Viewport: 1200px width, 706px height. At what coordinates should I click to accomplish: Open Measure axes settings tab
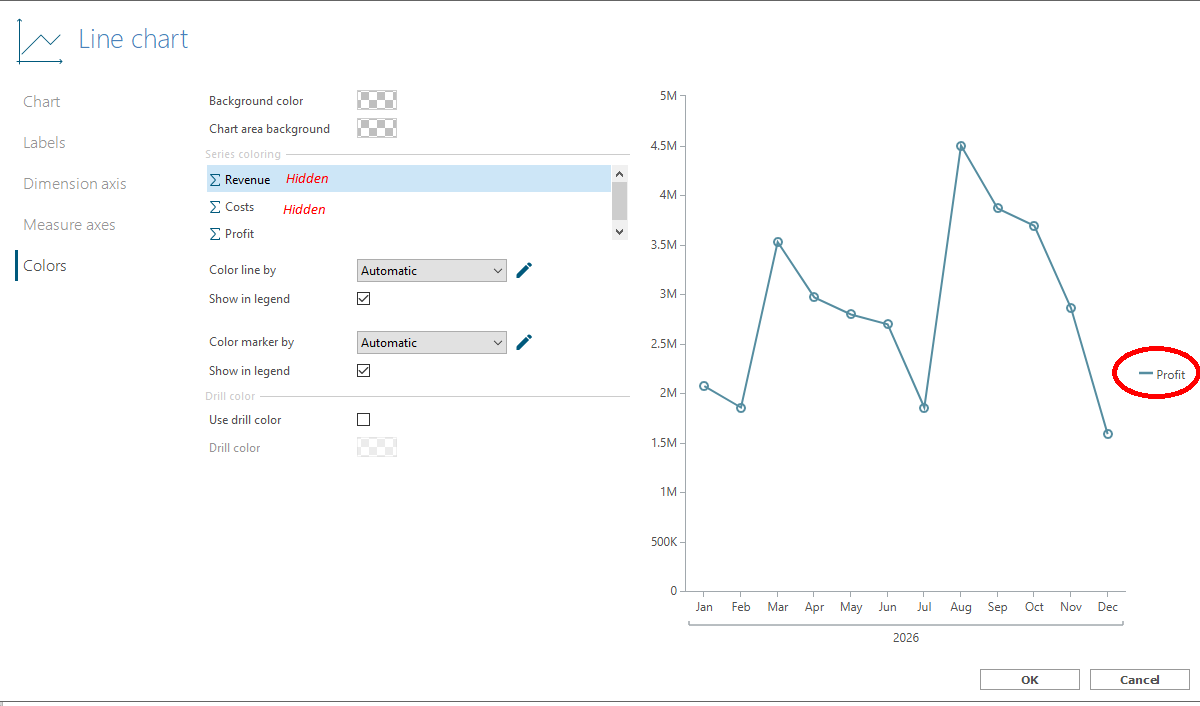pyautogui.click(x=69, y=225)
